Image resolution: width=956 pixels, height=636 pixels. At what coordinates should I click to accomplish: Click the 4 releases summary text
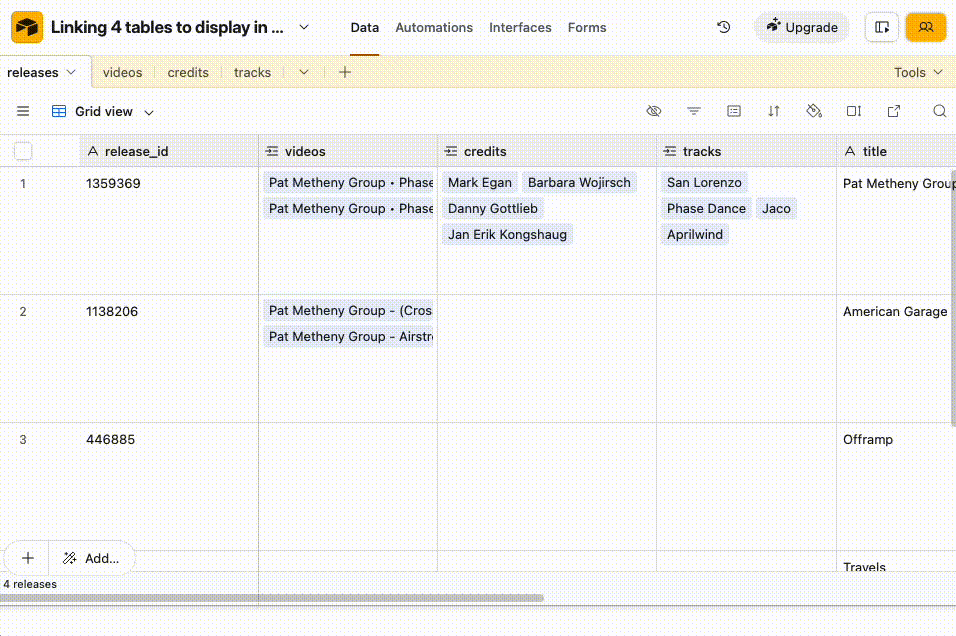[30, 584]
